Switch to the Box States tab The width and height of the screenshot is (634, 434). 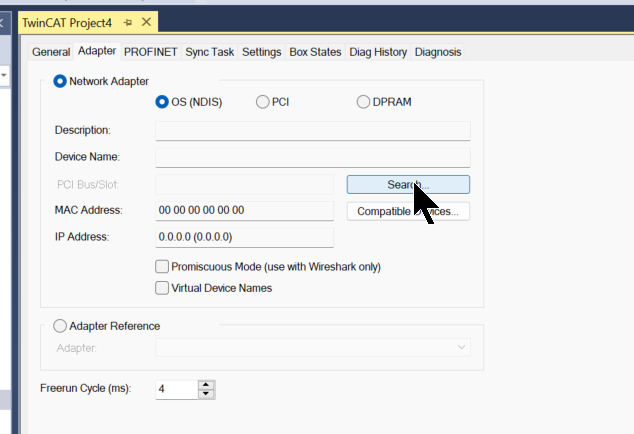pyautogui.click(x=315, y=52)
